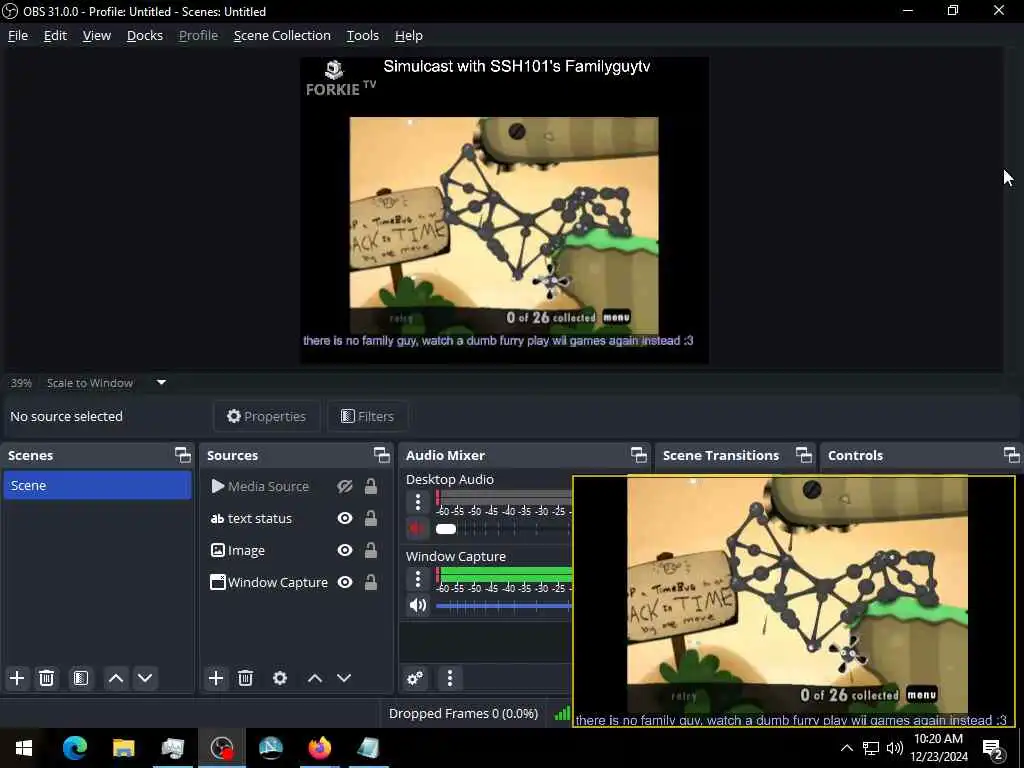Mute Window Capture audio

418,605
